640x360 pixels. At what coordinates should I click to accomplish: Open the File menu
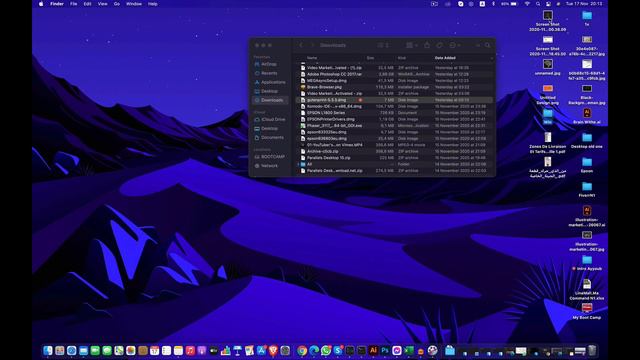73,4
